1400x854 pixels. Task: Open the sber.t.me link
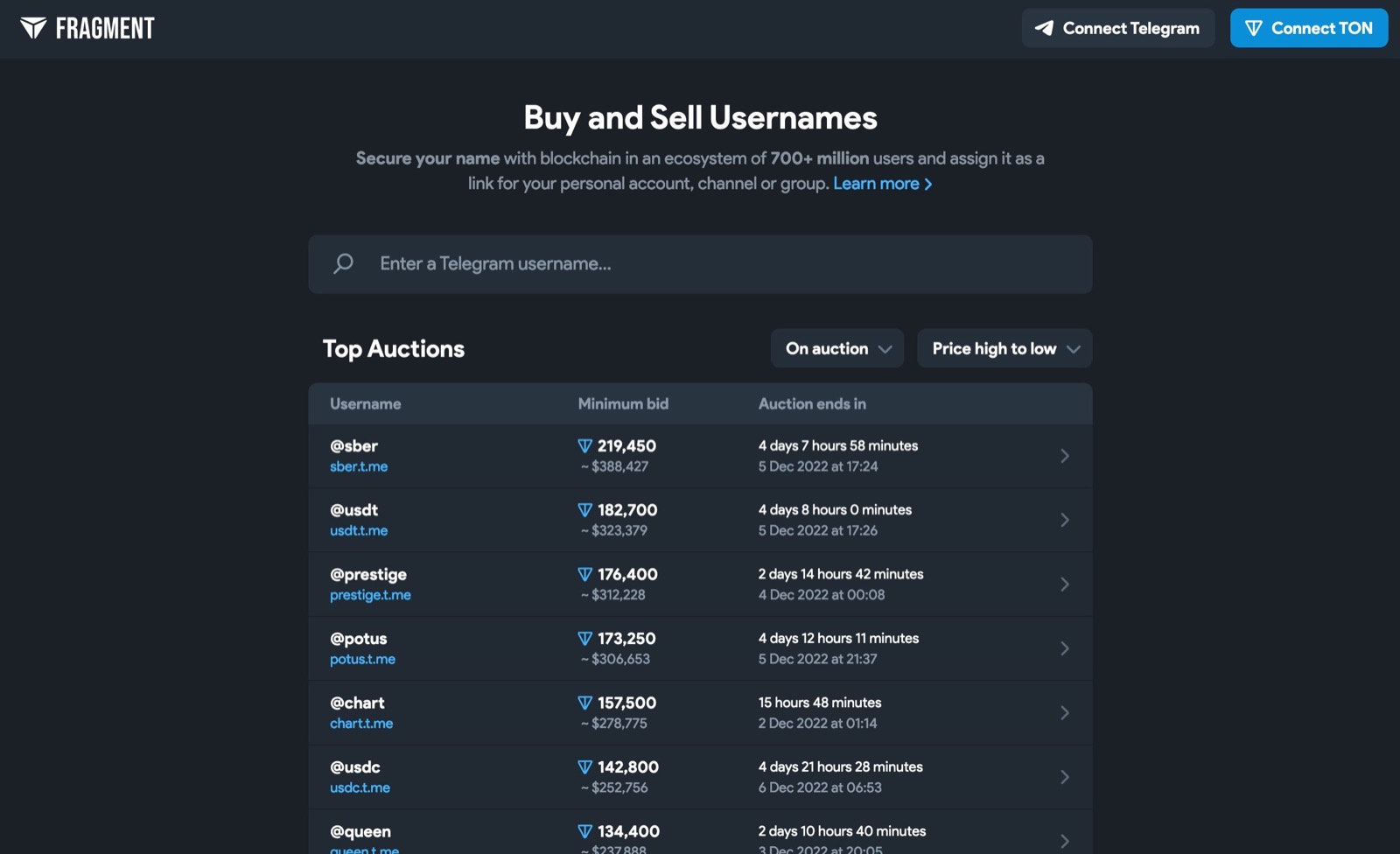pos(359,466)
